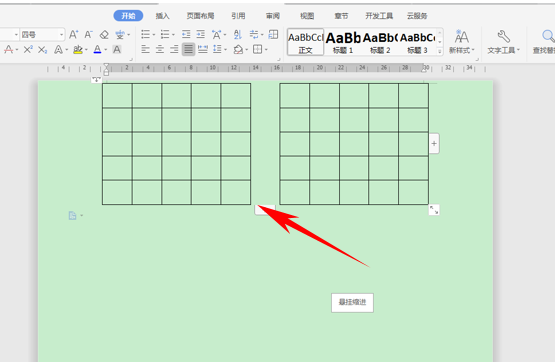The image size is (555, 362).
Task: Open the font name dropdown arrow
Action: click(x=16, y=35)
